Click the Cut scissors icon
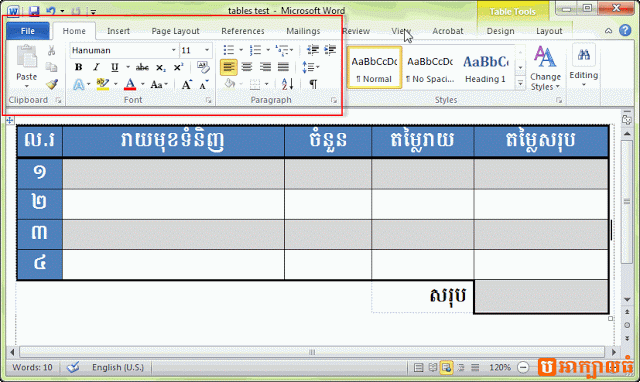The height and width of the screenshot is (382, 640). pos(51,51)
